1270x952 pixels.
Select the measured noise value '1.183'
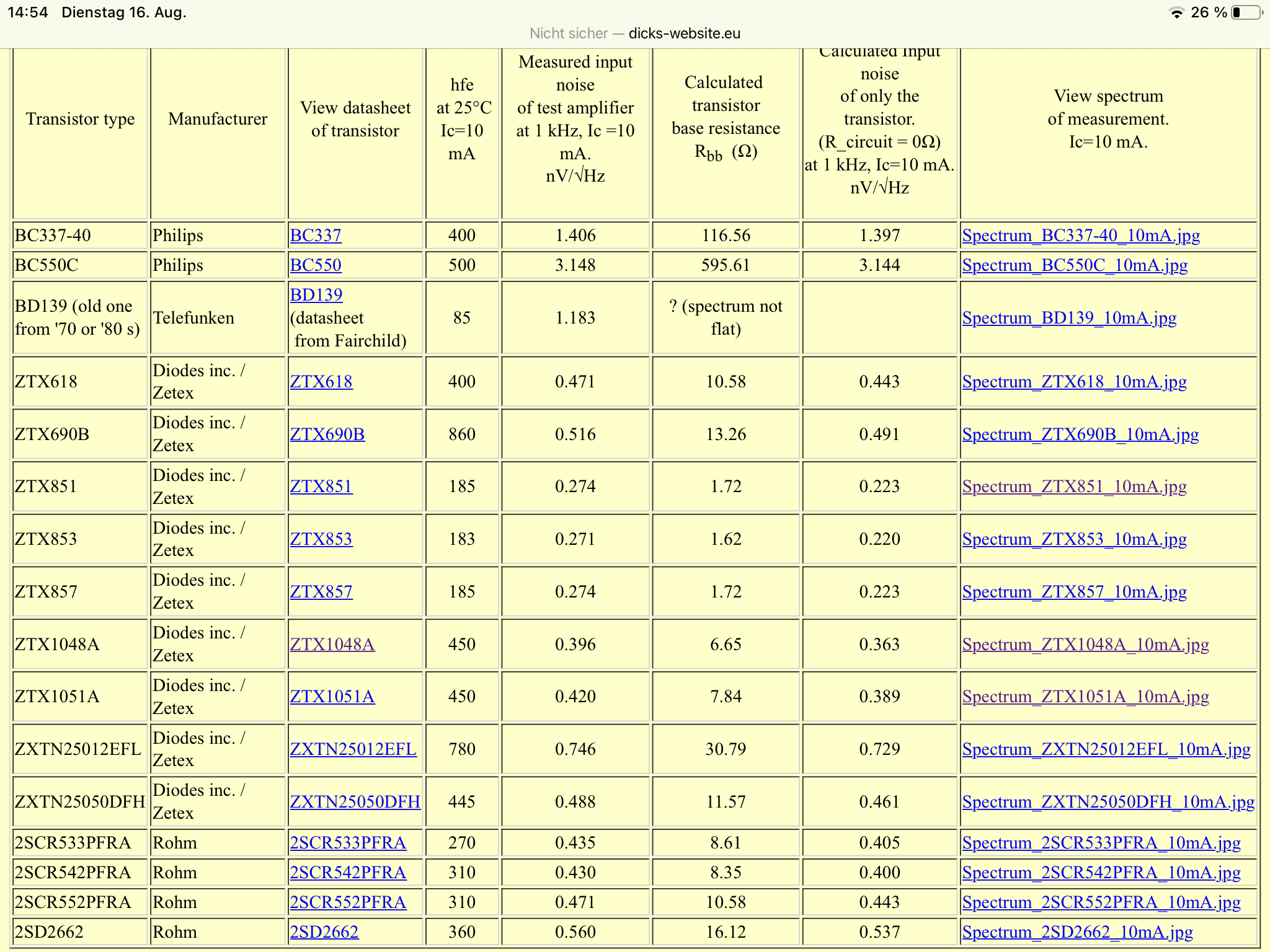(x=575, y=318)
